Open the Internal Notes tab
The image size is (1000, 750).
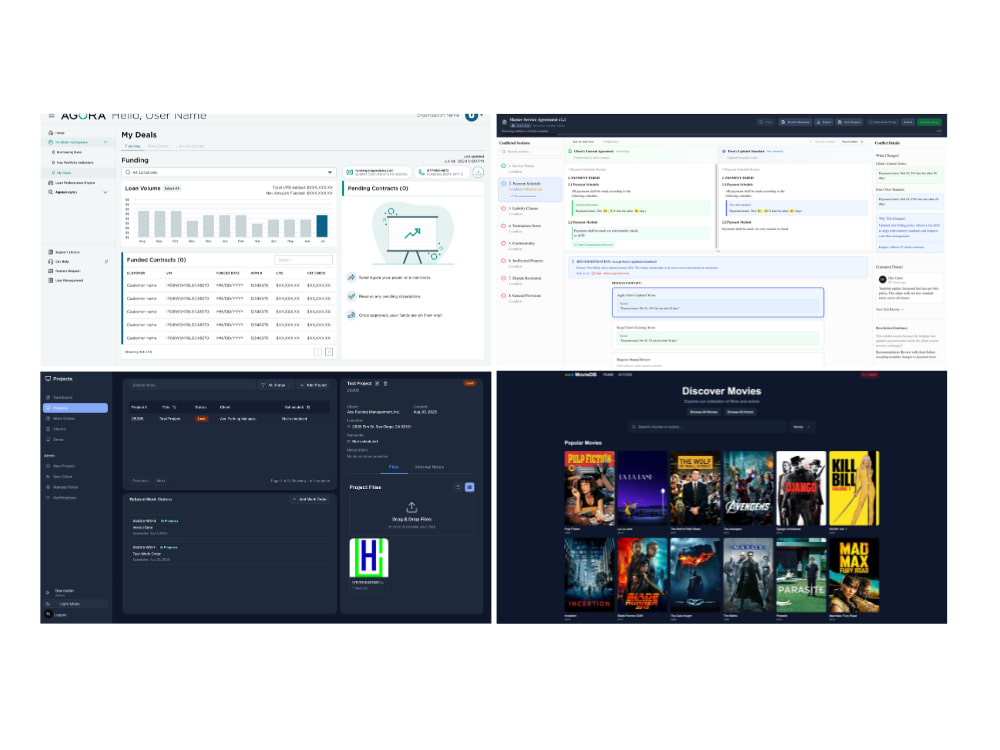(429, 467)
